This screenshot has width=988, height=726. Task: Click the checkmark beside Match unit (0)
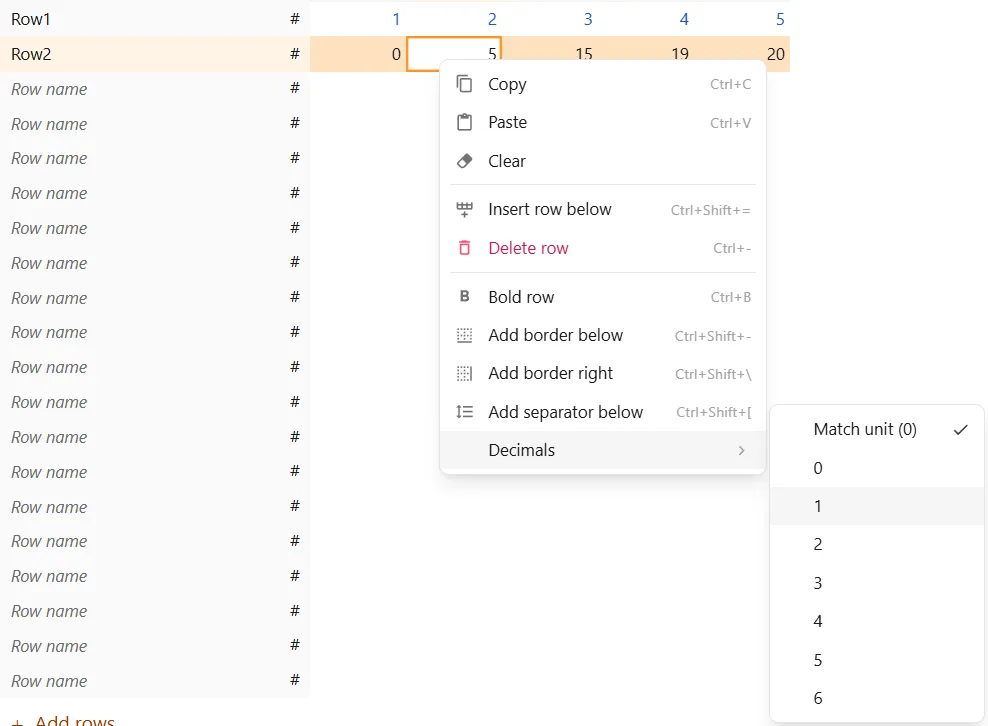click(960, 430)
